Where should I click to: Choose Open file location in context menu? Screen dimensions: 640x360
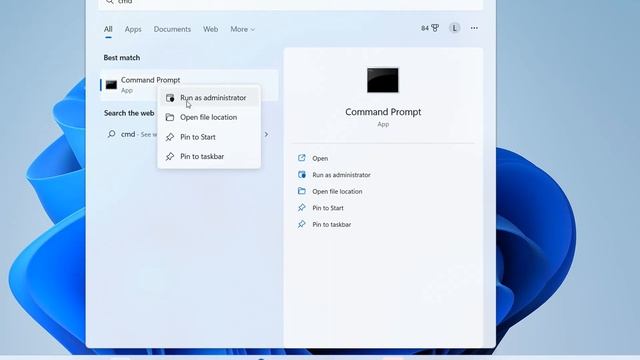209,118
